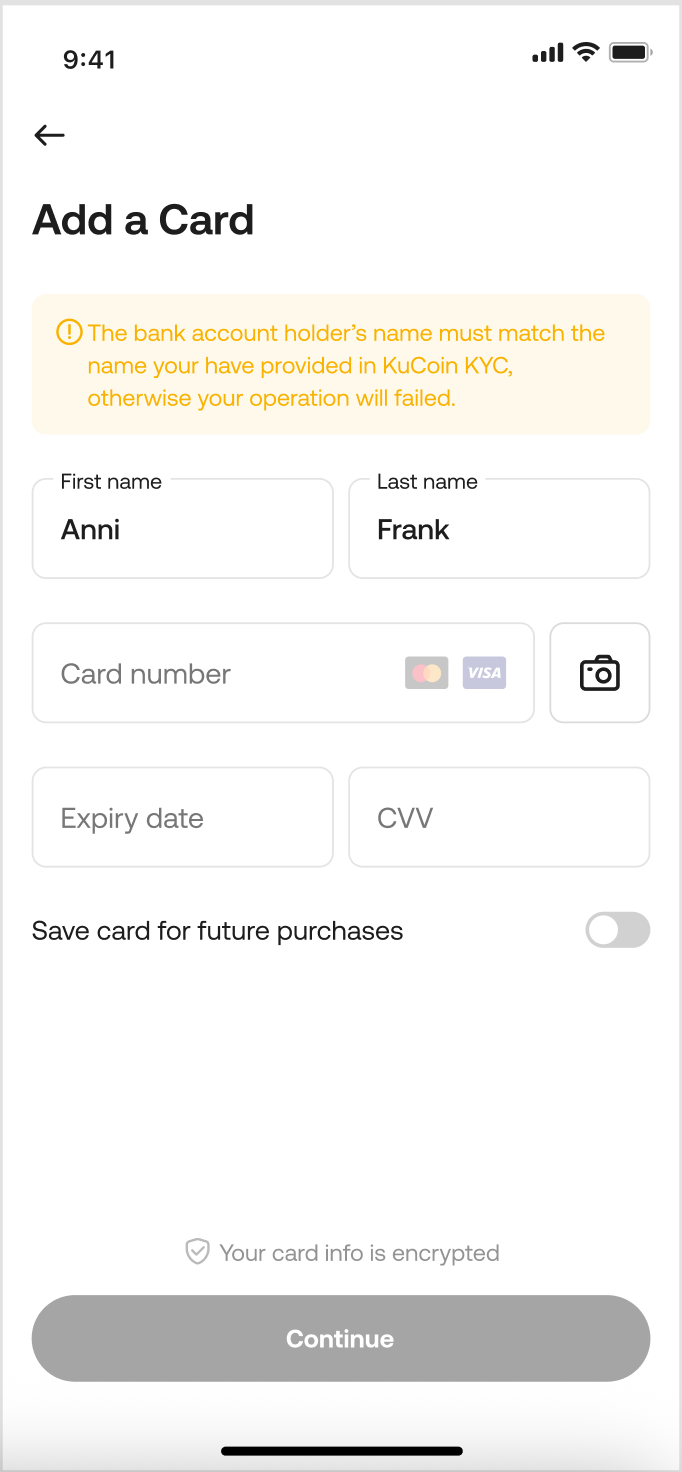Tap the battery status icon
This screenshot has width=682, height=1472.
click(631, 53)
